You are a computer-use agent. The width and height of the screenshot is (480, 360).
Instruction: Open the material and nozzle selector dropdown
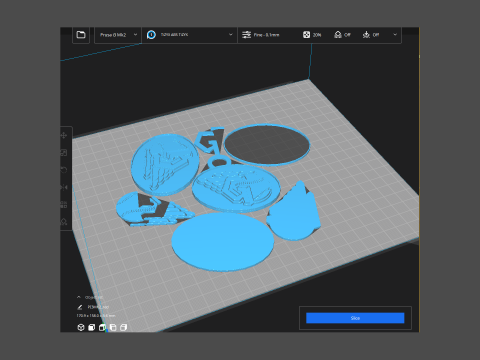(x=190, y=35)
